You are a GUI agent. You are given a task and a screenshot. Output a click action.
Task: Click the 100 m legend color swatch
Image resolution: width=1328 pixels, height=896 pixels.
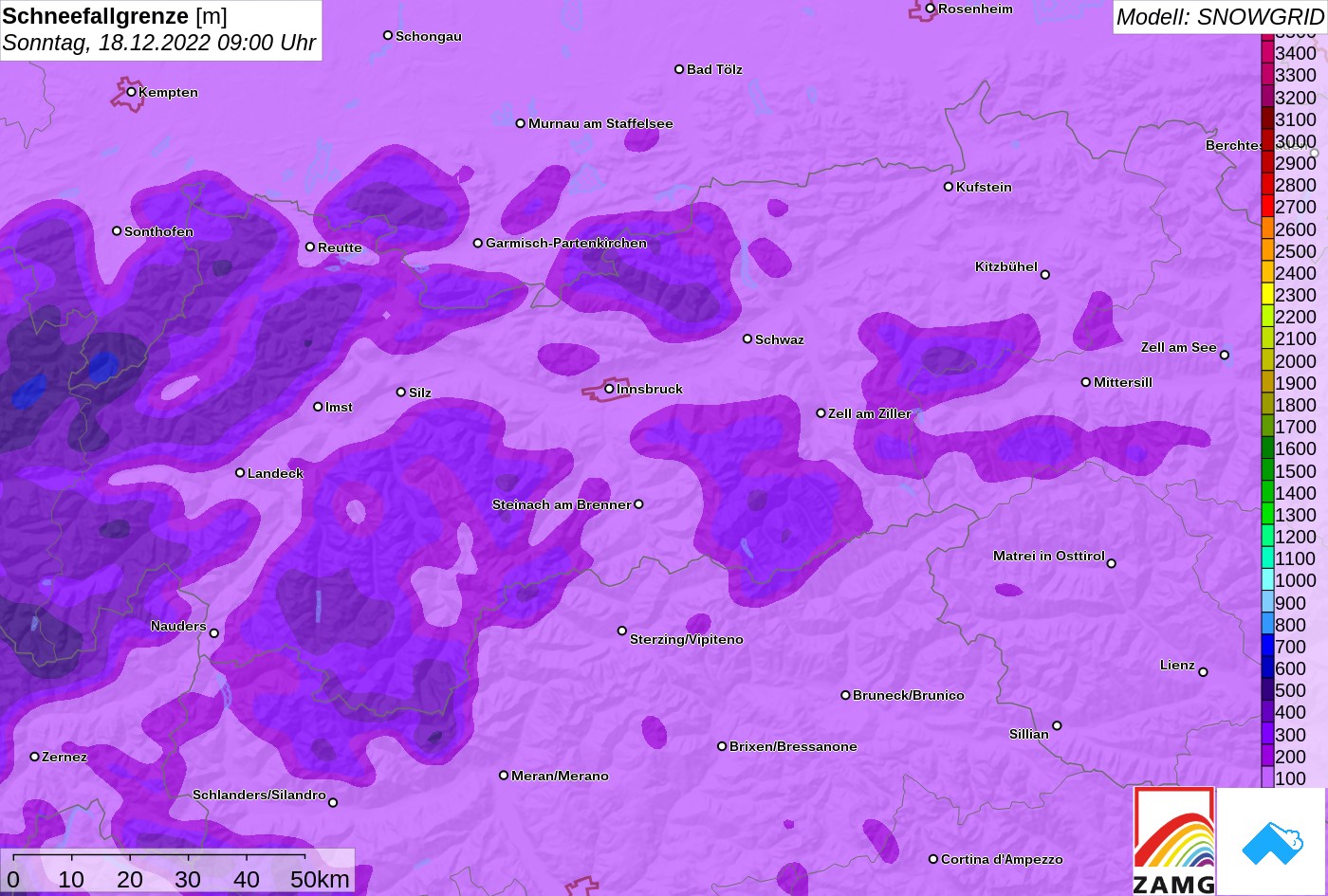point(1267,778)
